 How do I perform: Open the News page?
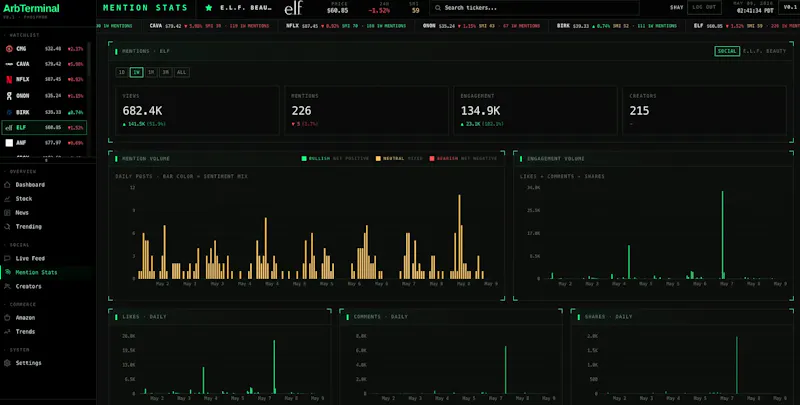tap(22, 213)
